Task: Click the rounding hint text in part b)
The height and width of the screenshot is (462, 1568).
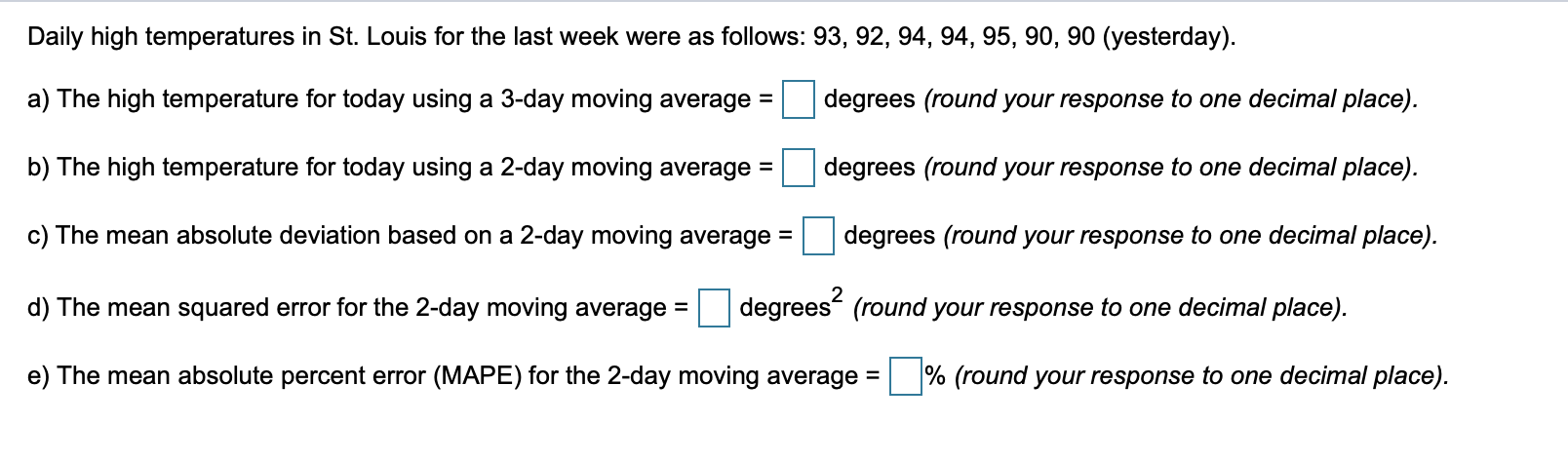Action: [x=1170, y=169]
